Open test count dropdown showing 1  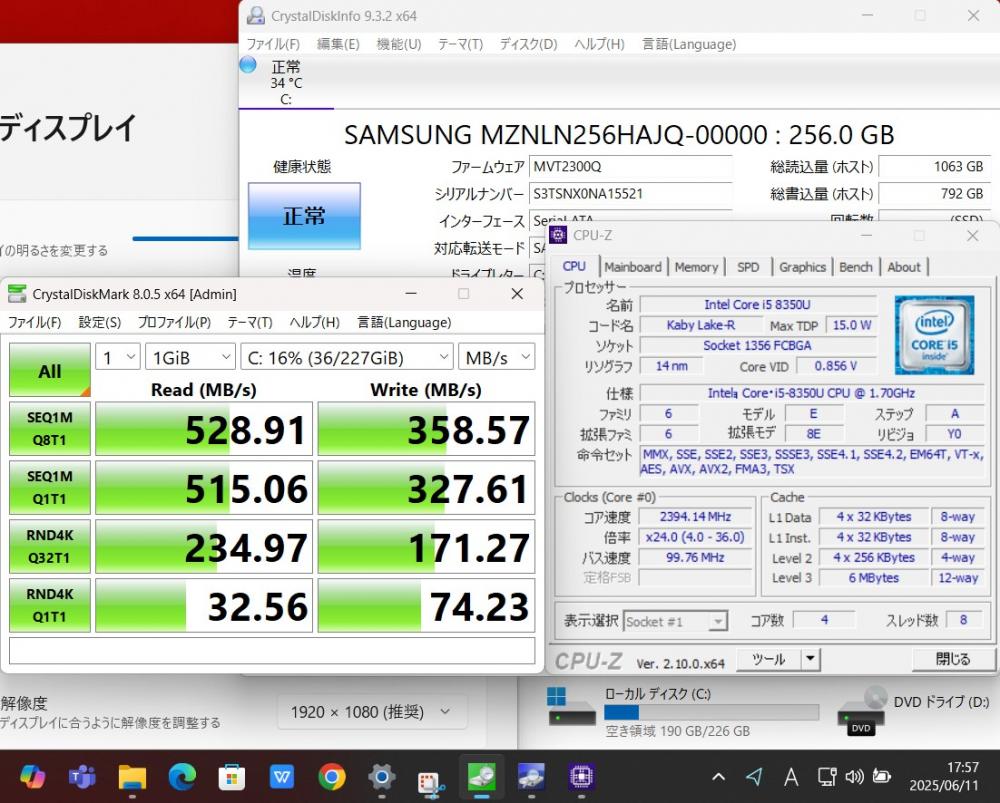[117, 357]
